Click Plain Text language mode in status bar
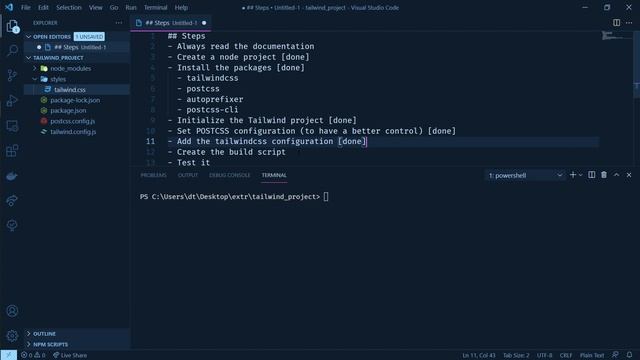Screen dimensions: 640x360 pyautogui.click(x=592, y=355)
